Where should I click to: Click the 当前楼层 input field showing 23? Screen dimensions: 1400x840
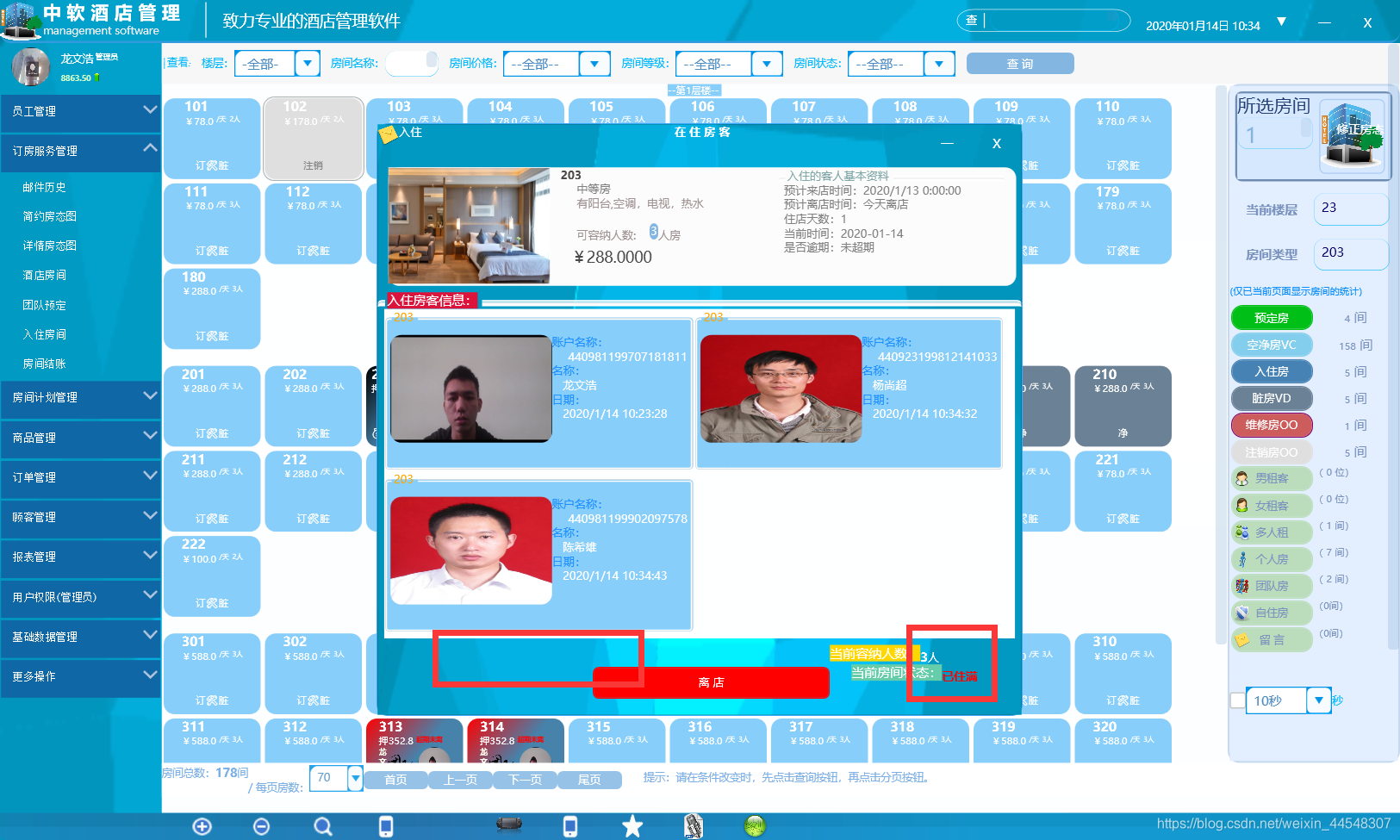pos(1350,208)
